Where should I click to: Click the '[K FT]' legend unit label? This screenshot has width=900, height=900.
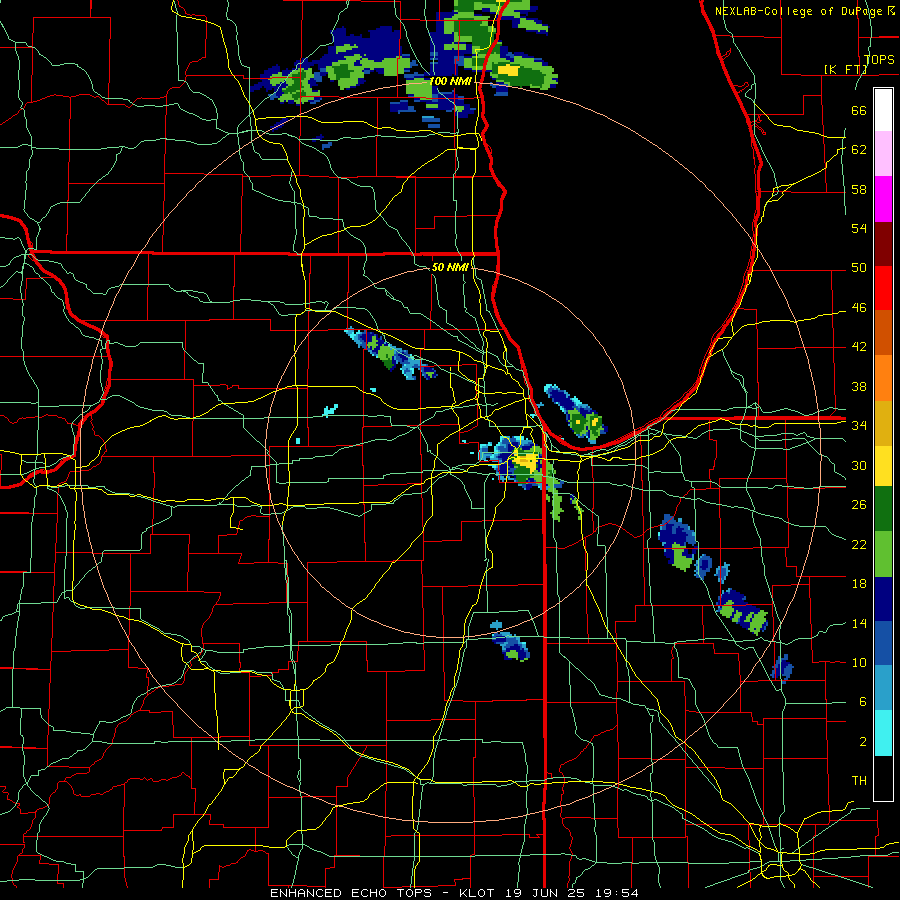click(x=845, y=69)
